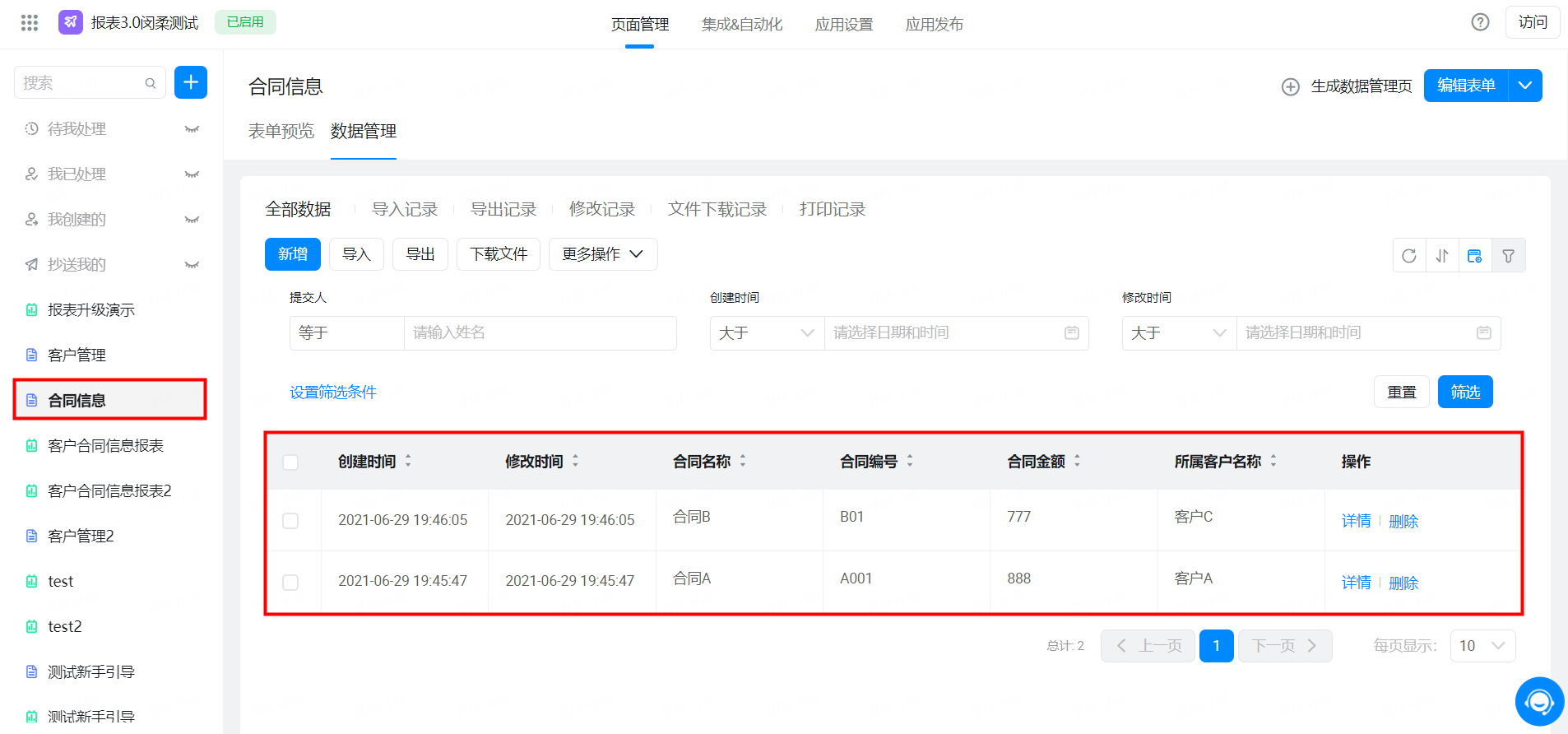Click the 提交人 name input field
Viewport: 1568px width, 734px height.
(540, 333)
